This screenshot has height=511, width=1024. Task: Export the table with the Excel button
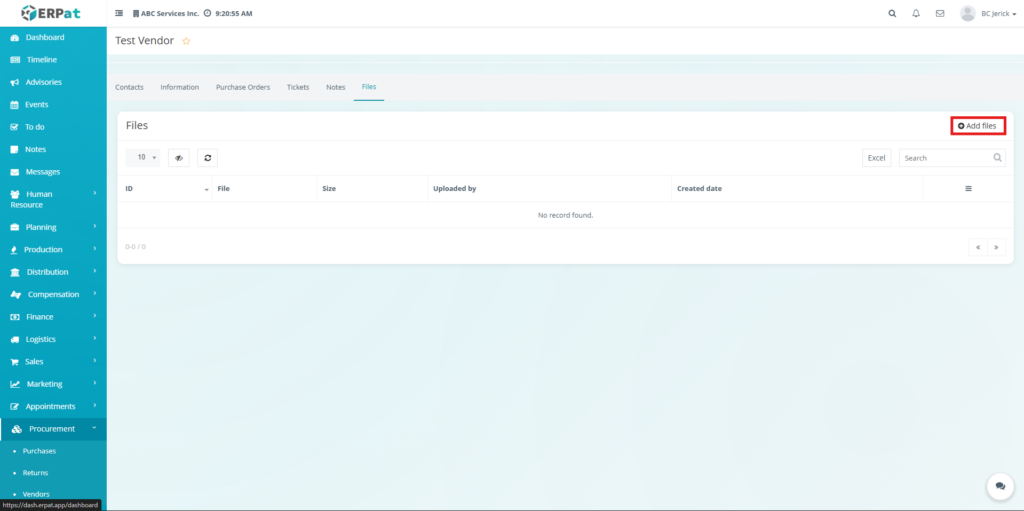point(876,158)
